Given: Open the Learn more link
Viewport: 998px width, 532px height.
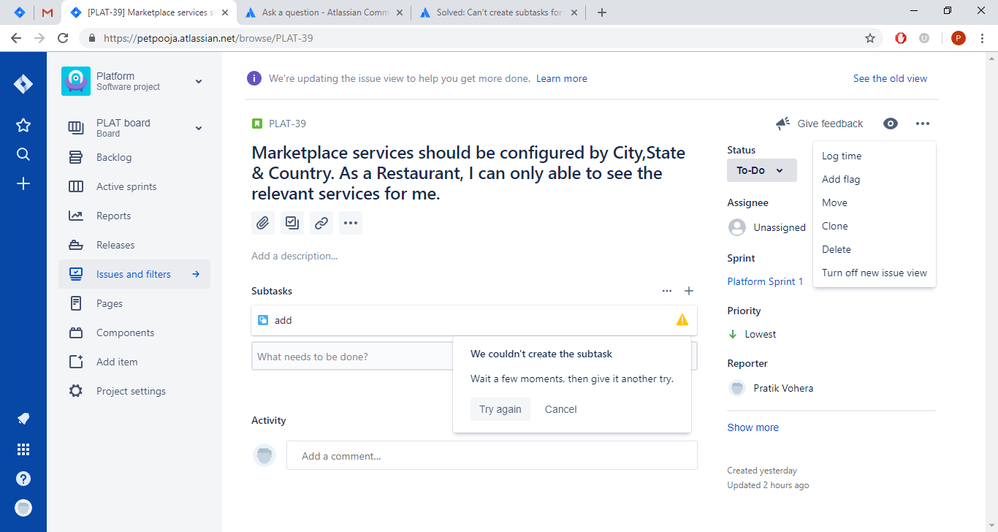Looking at the screenshot, I should pyautogui.click(x=561, y=78).
